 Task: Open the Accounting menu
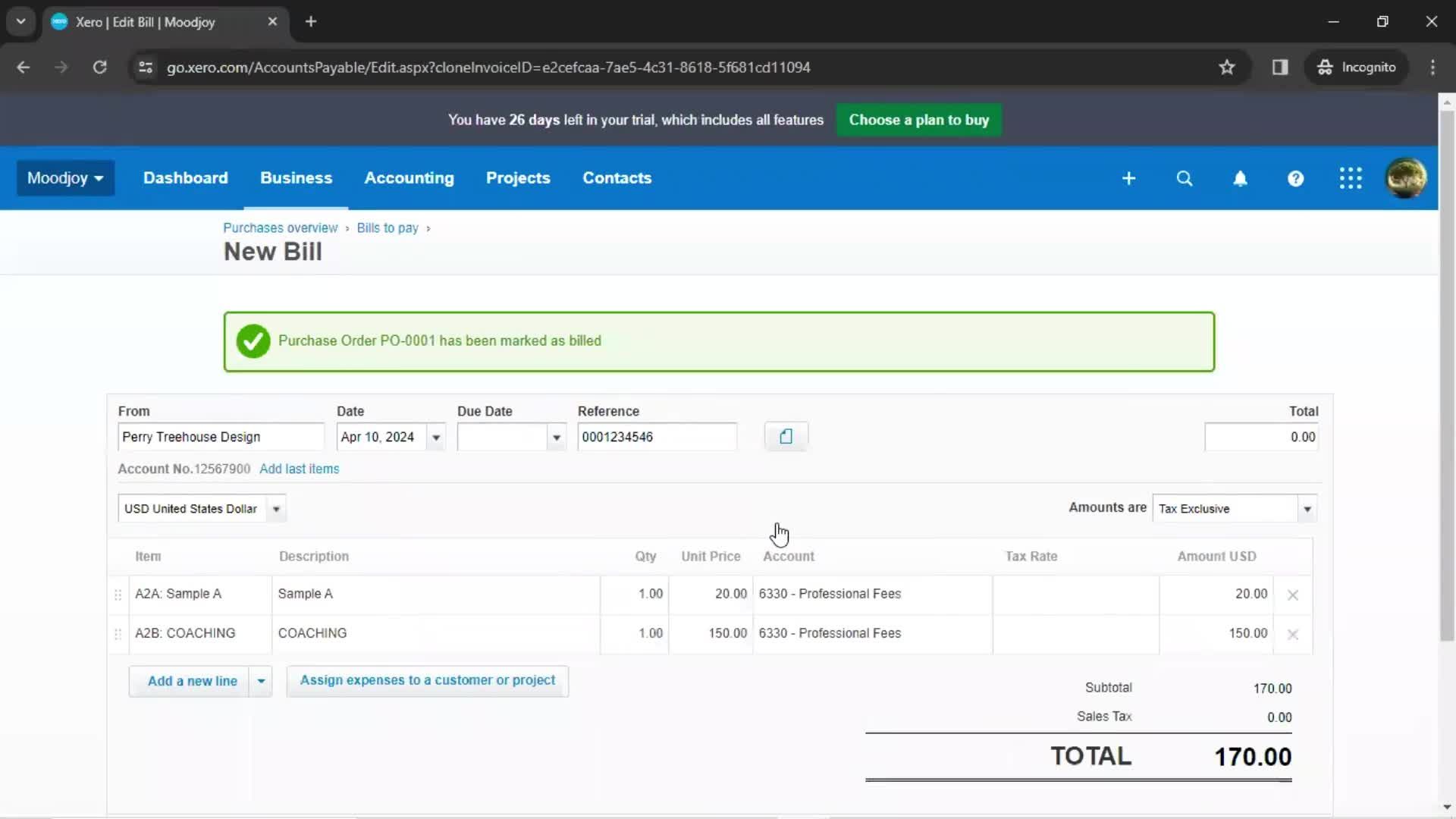point(409,177)
